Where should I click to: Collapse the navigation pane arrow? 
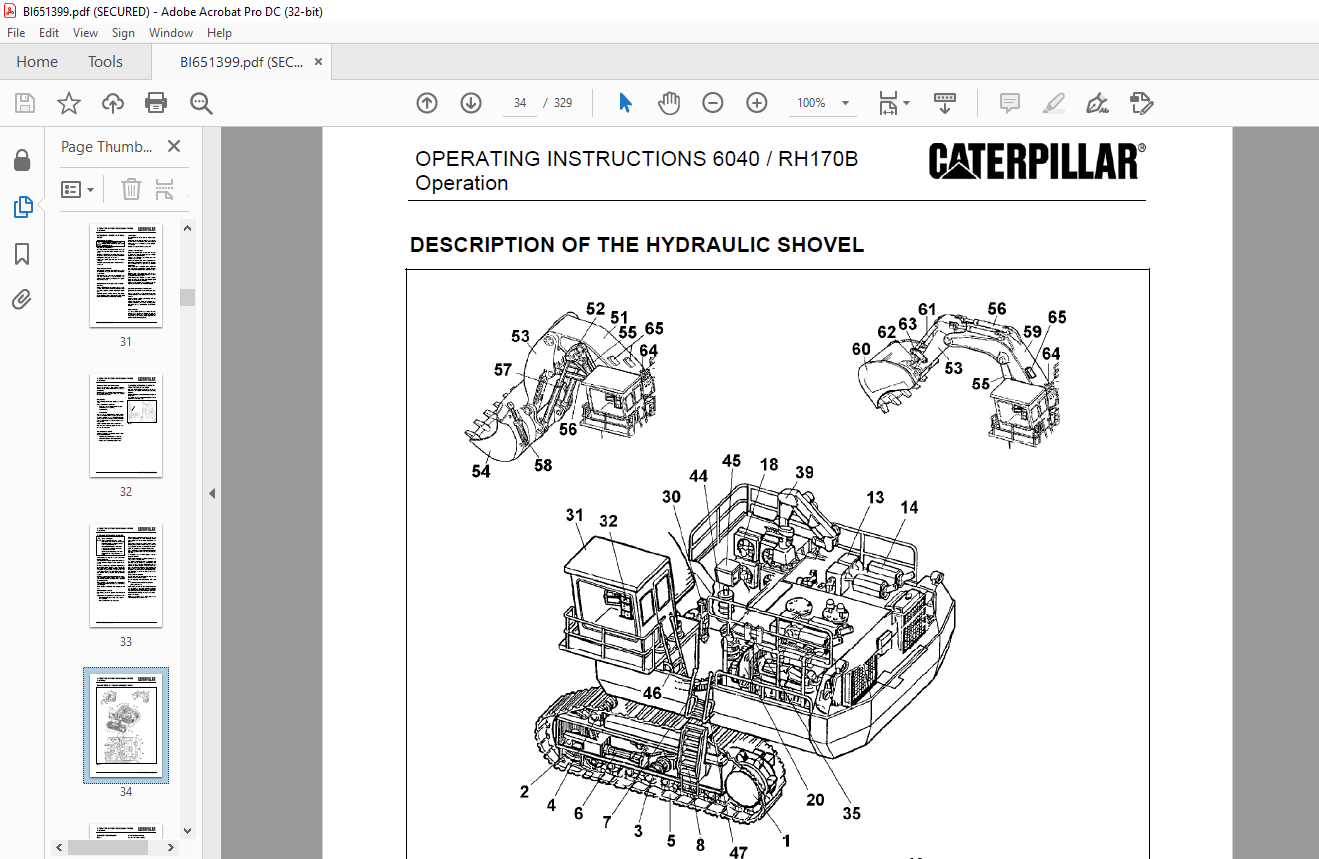211,493
